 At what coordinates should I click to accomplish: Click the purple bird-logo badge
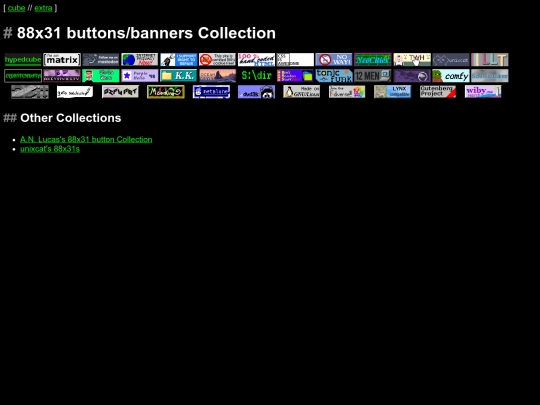[412, 76]
